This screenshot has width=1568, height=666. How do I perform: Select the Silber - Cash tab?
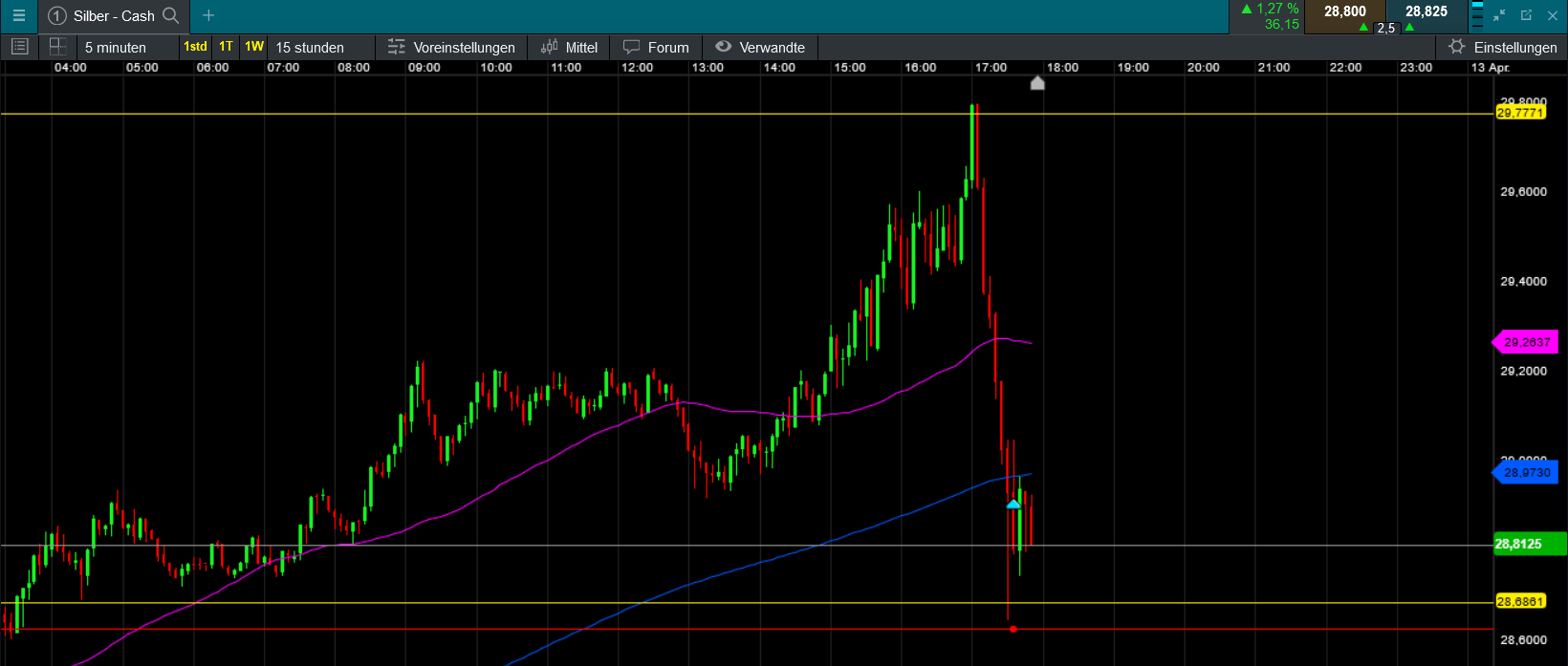point(114,15)
